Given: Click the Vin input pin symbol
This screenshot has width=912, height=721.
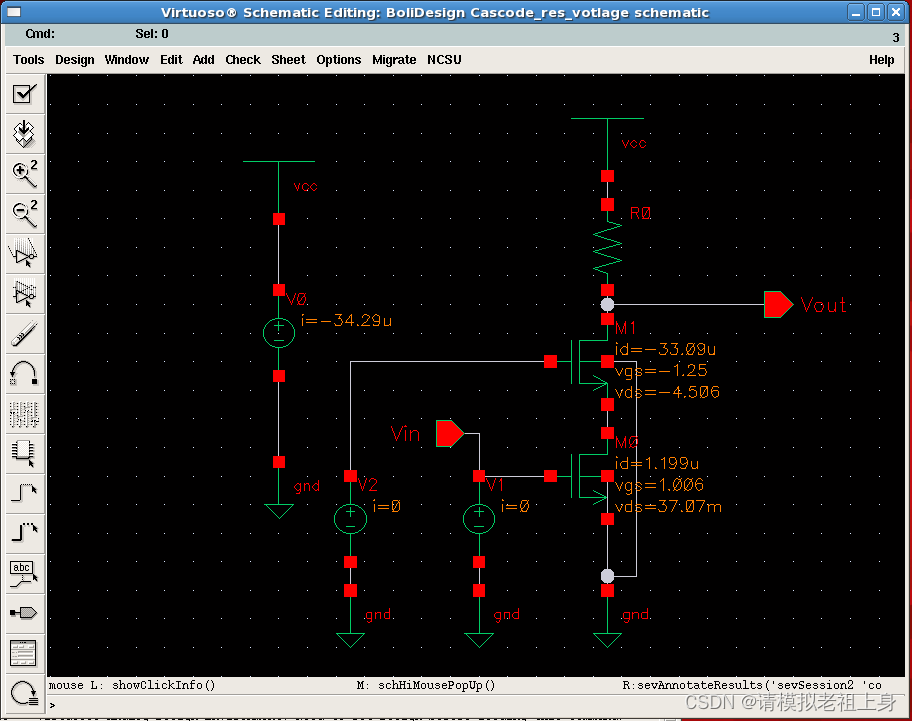Looking at the screenshot, I should click(451, 434).
